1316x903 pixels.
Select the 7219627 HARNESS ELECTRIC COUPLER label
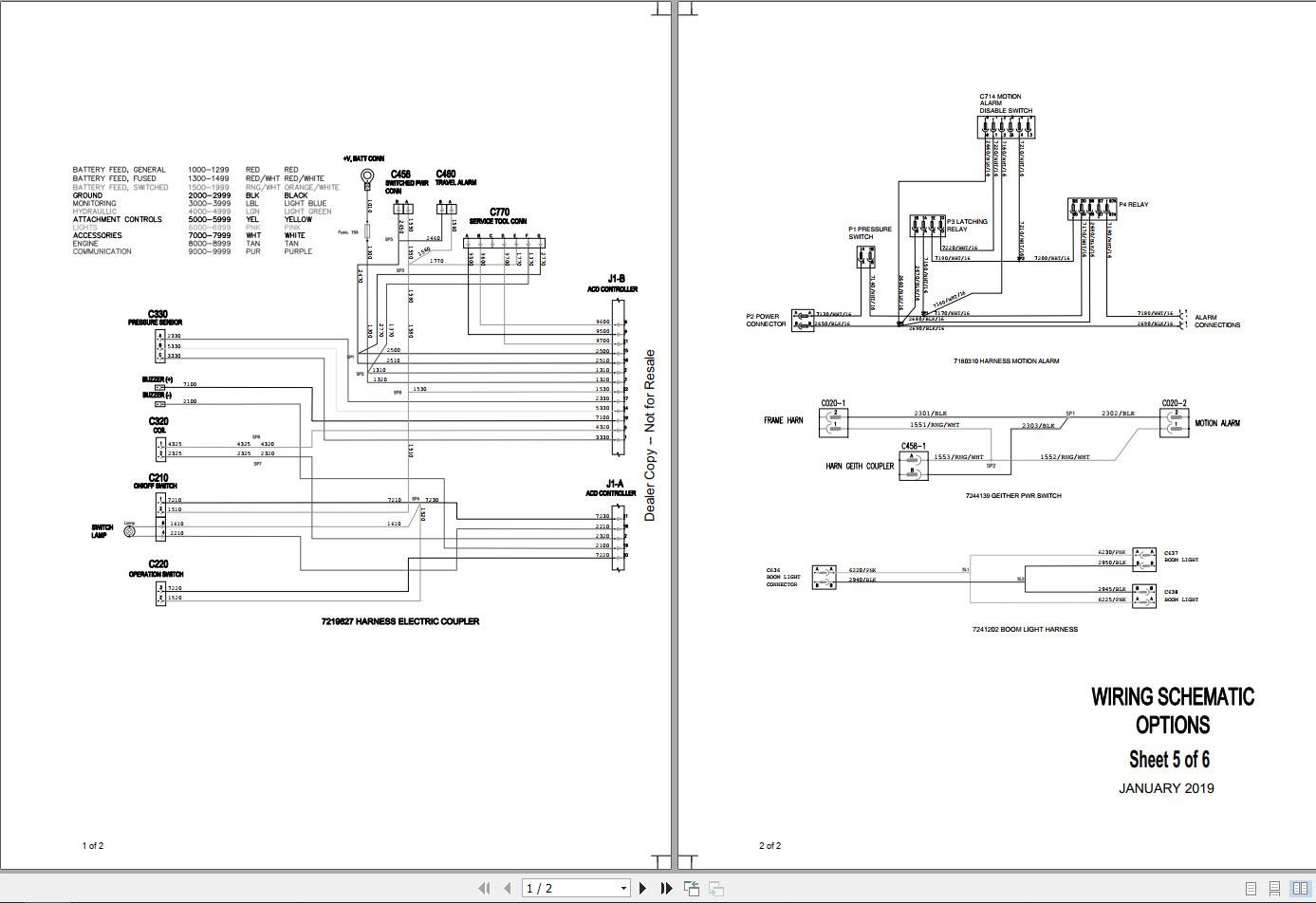click(x=399, y=620)
